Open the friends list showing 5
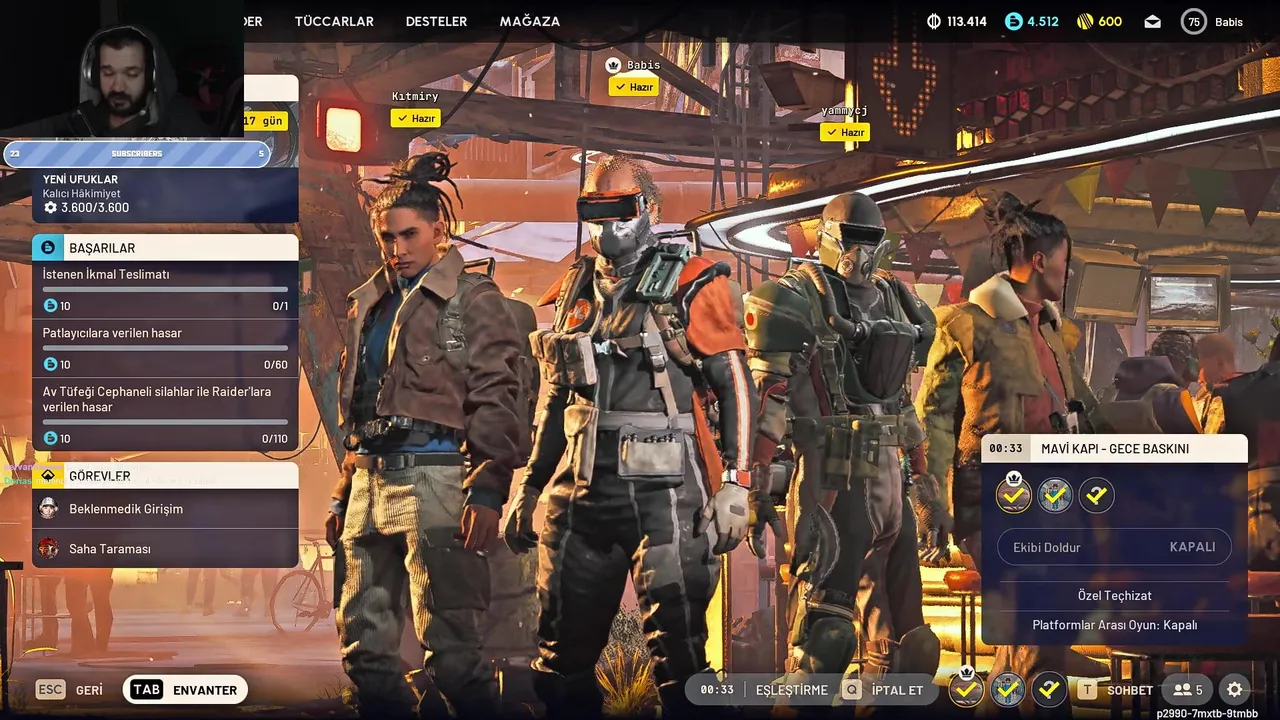Screen dimensions: 1280x720 click(1187, 690)
